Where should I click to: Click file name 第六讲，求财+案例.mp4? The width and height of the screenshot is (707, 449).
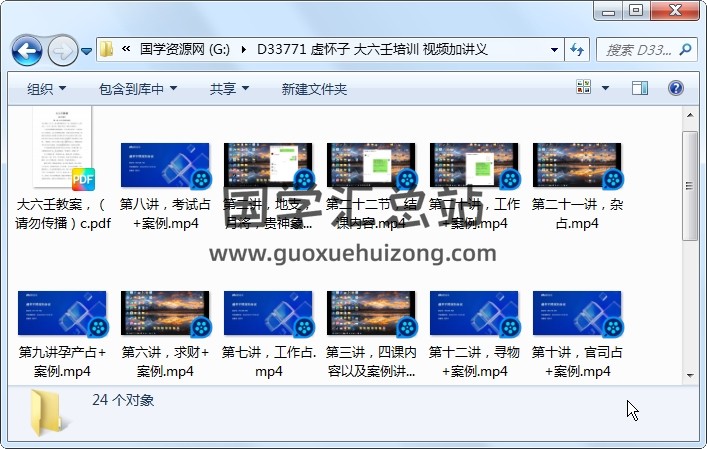coord(165,362)
